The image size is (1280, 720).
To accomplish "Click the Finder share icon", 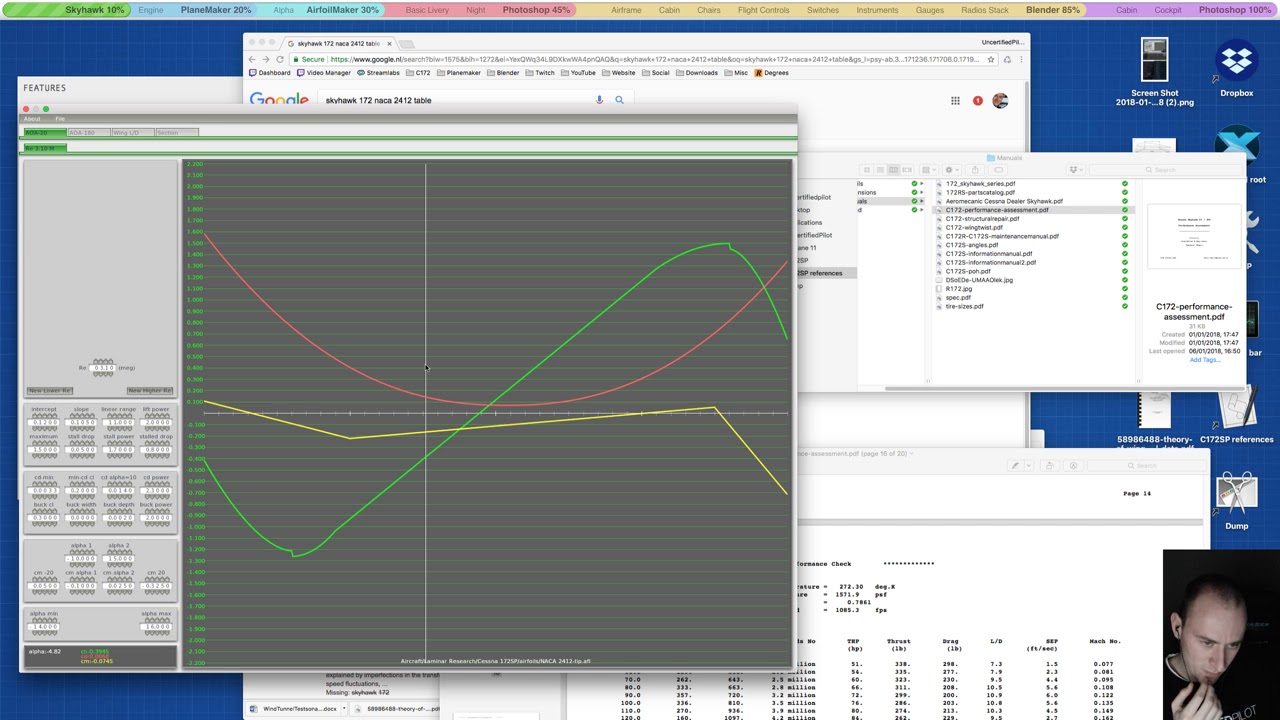I will [x=975, y=170].
